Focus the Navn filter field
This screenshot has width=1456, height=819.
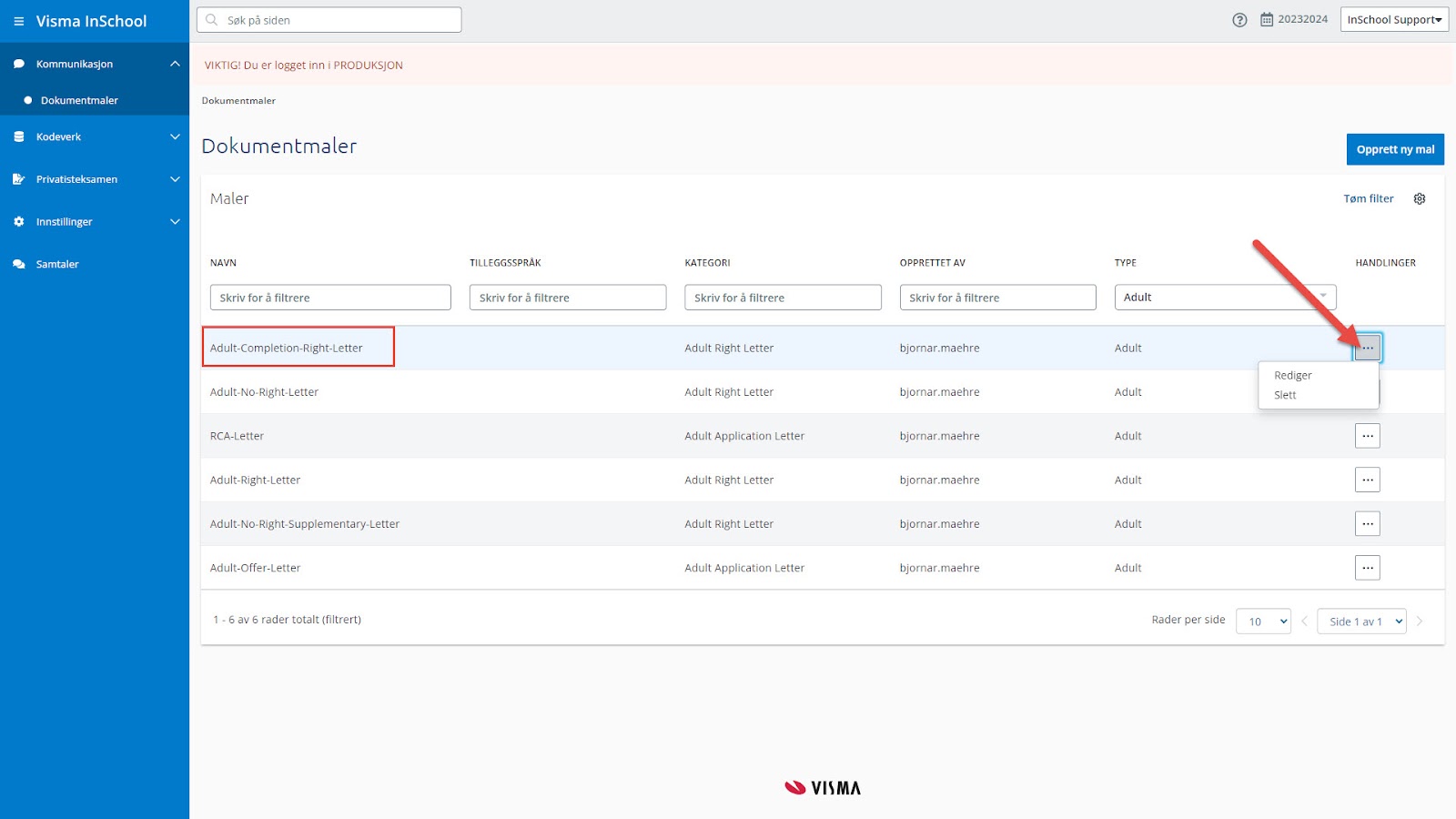tap(330, 298)
